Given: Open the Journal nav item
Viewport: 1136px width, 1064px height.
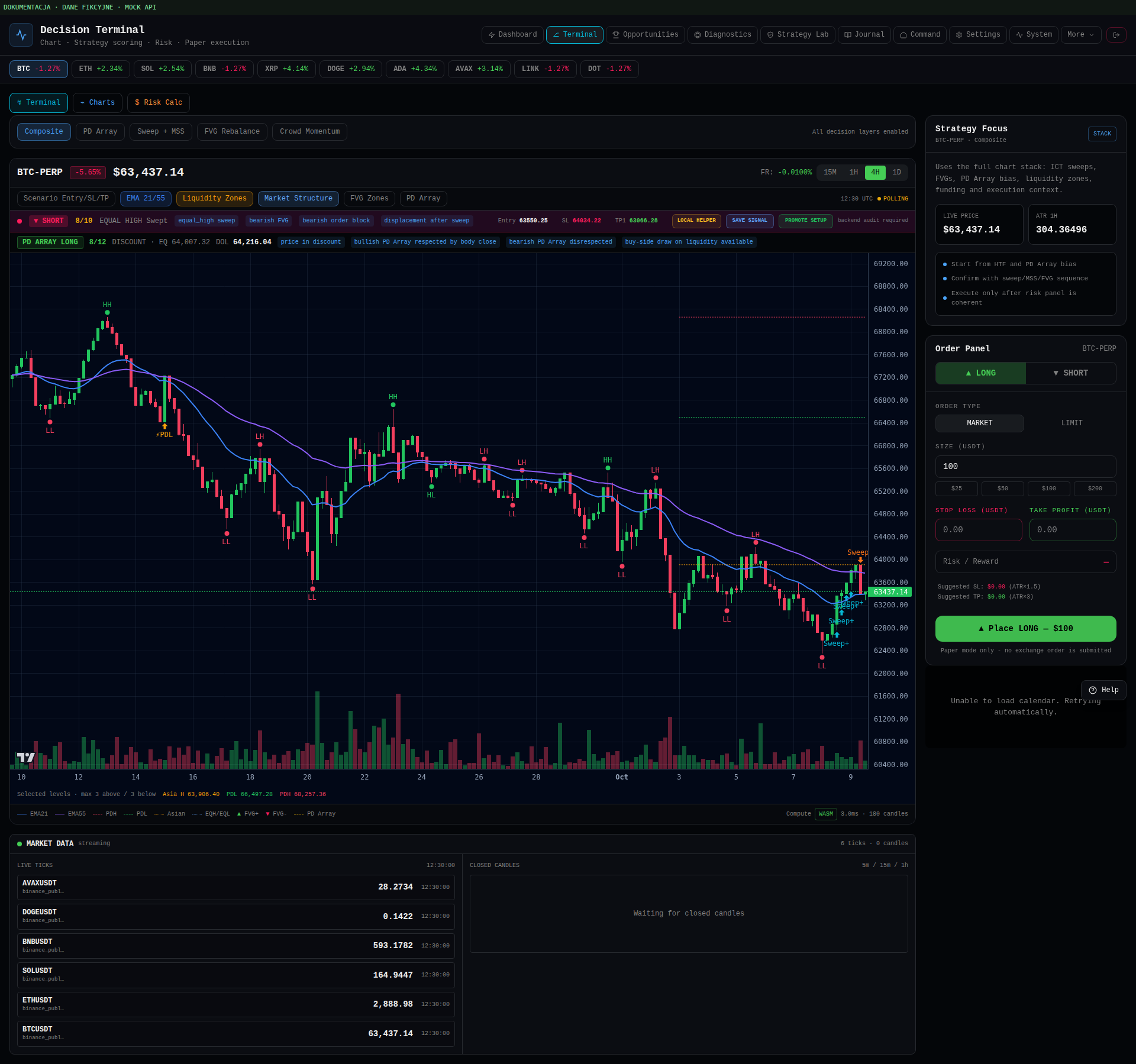Looking at the screenshot, I should pos(864,35).
